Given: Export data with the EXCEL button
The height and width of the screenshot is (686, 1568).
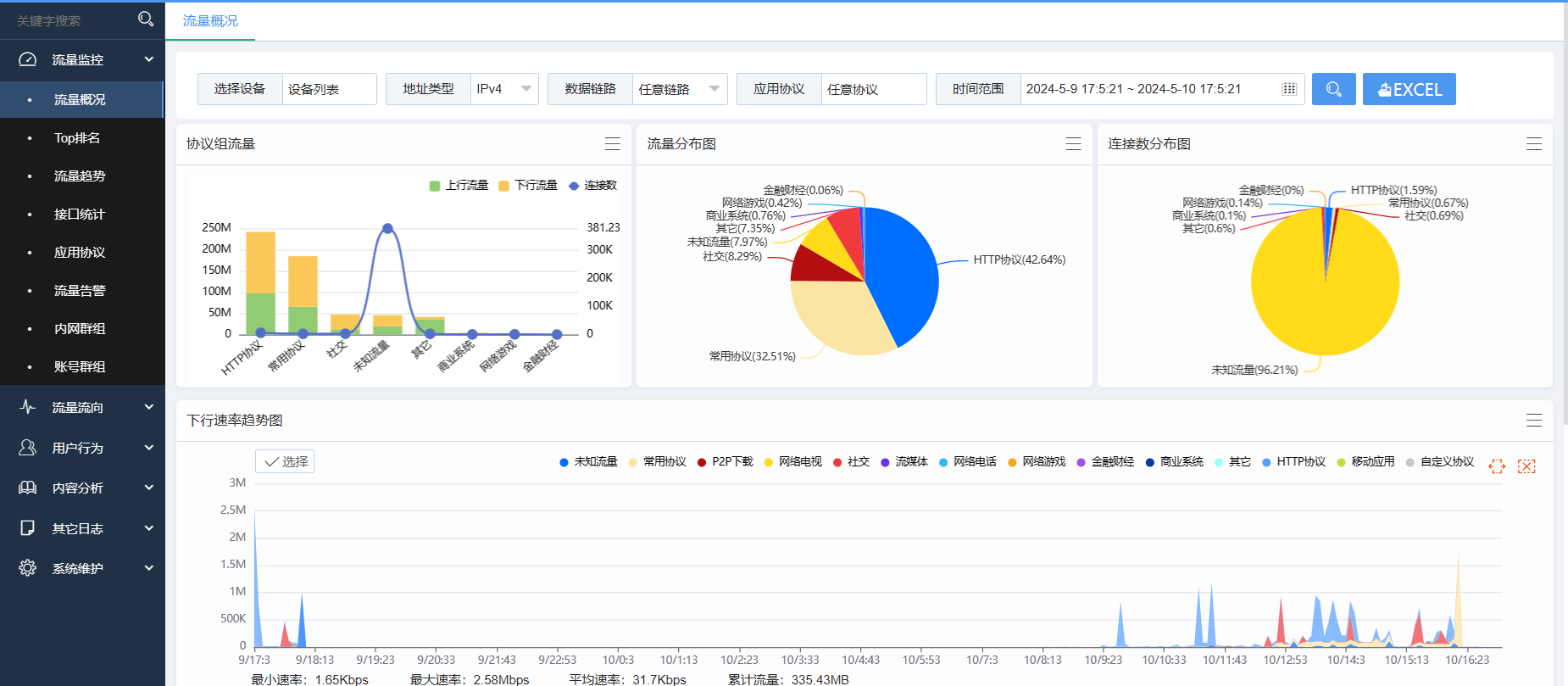Looking at the screenshot, I should coord(1409,89).
